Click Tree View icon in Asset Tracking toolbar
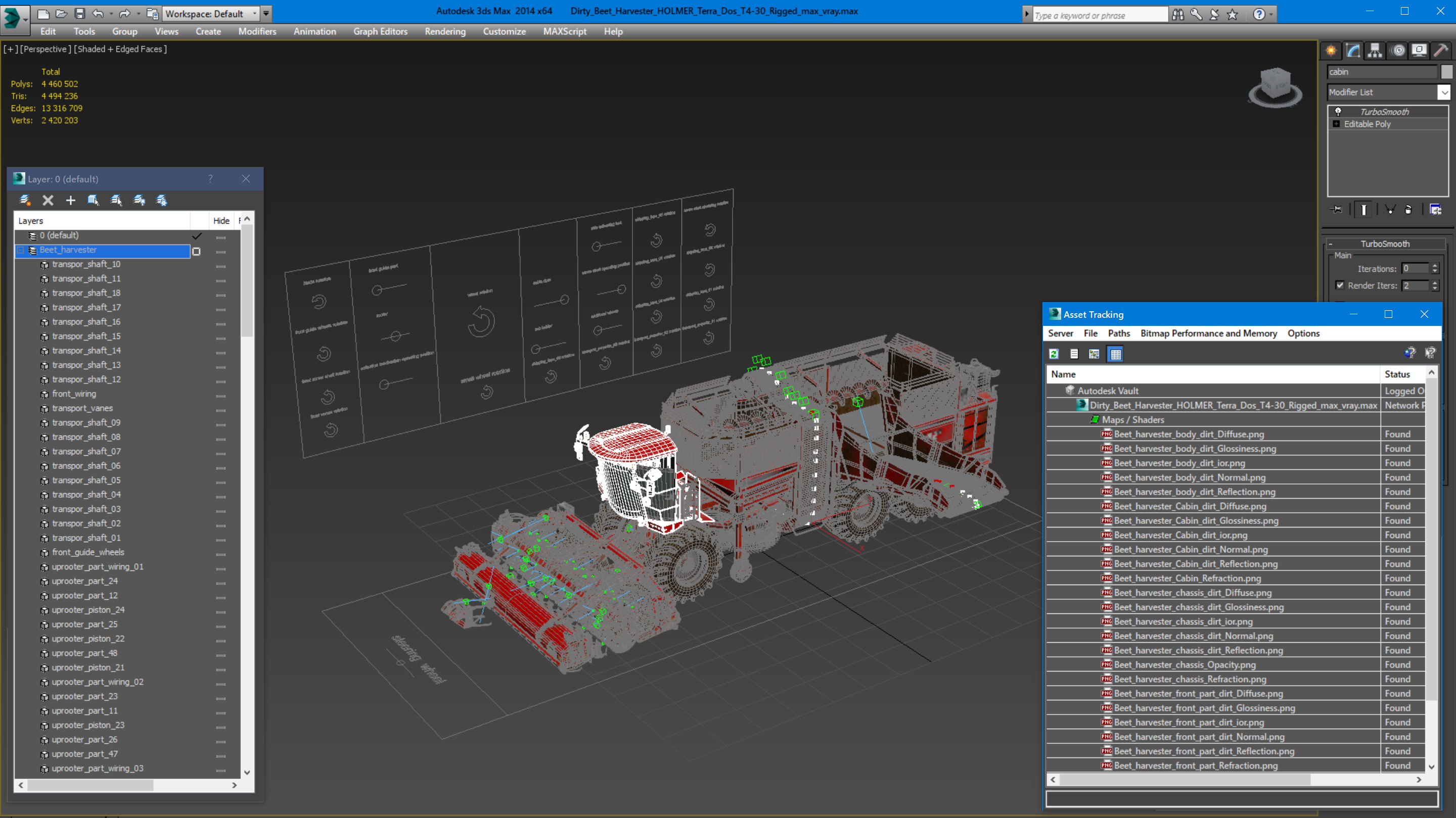This screenshot has height=818, width=1456. [1094, 354]
